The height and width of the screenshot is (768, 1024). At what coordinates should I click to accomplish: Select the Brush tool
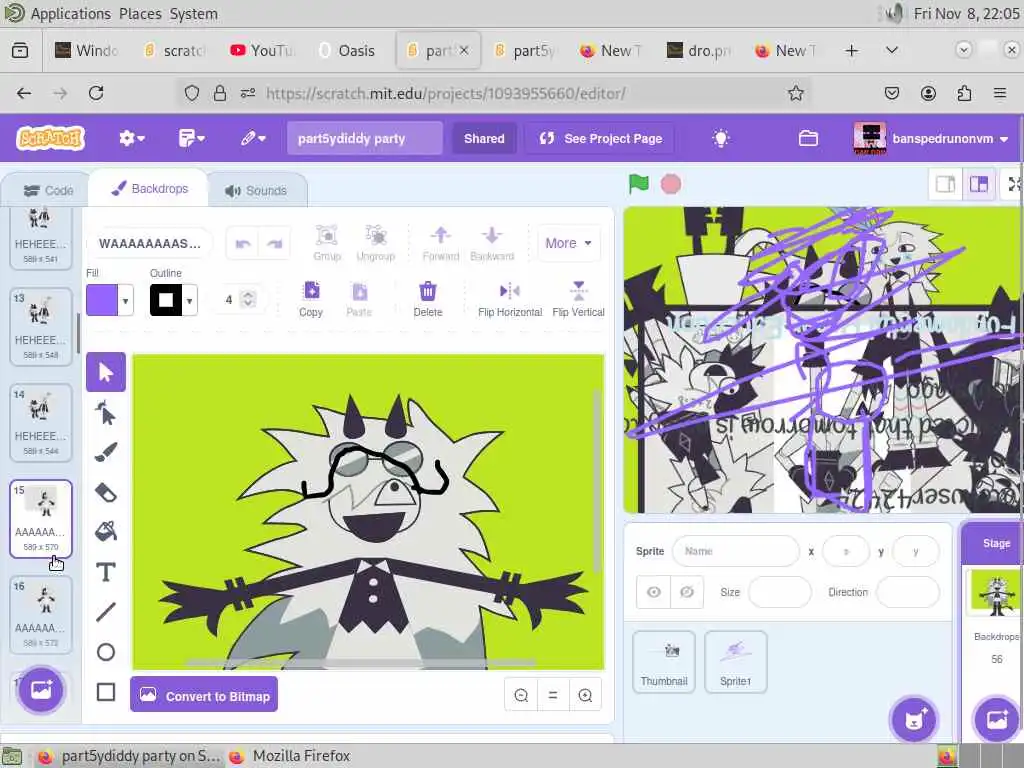click(x=105, y=453)
